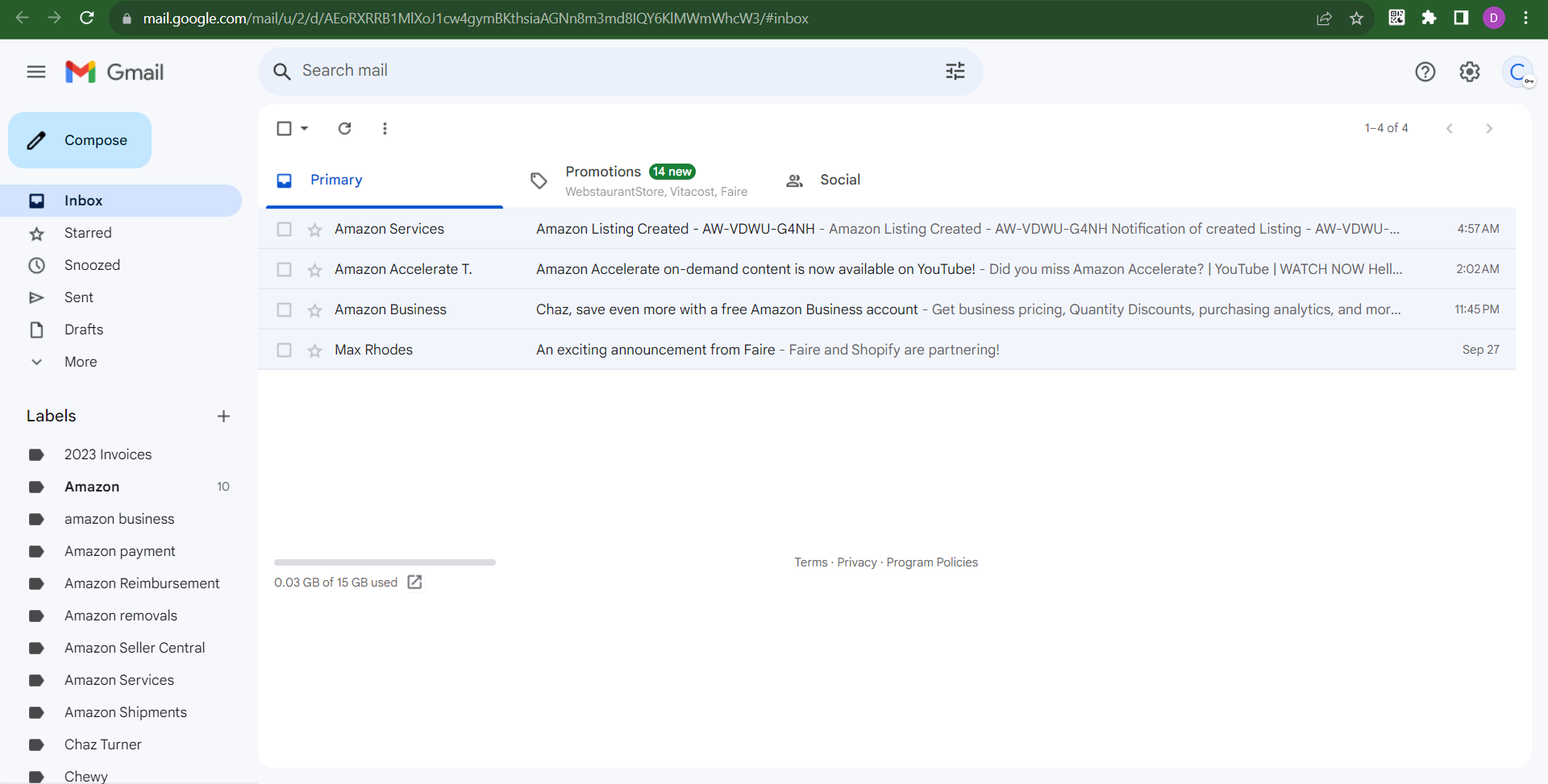Switch to the Primary tab
This screenshot has height=784, width=1548.
click(385, 180)
